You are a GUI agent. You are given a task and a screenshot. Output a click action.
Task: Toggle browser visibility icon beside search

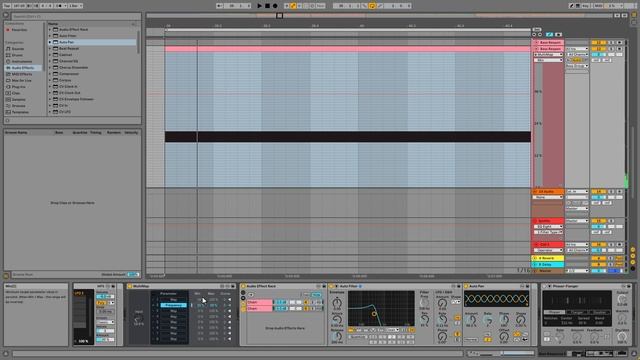click(6, 16)
